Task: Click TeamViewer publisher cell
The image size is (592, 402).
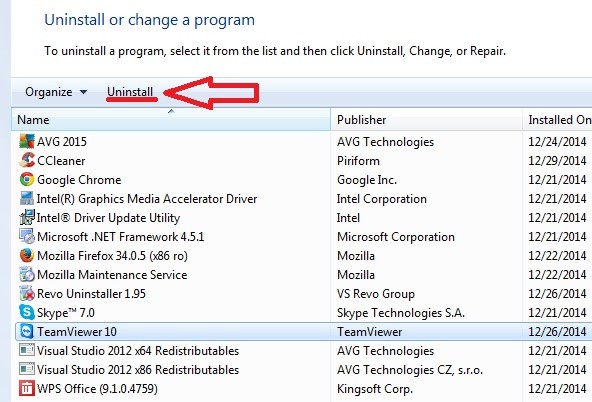Action: tap(369, 332)
